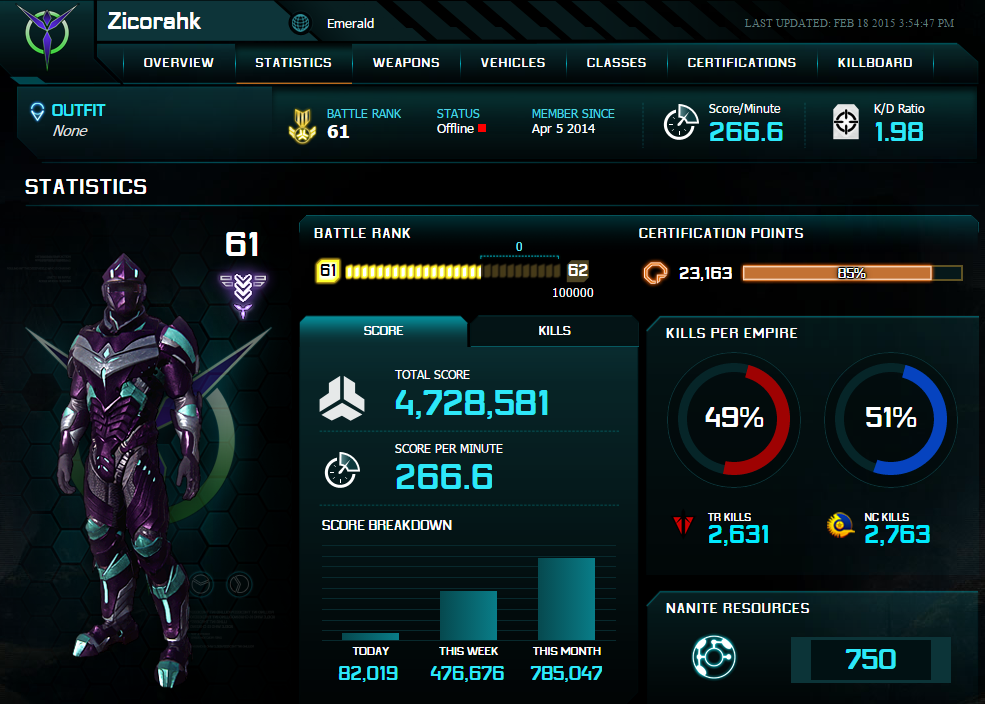Click the Zicorahk character name
Viewport: 985px width, 704px height.
(154, 21)
